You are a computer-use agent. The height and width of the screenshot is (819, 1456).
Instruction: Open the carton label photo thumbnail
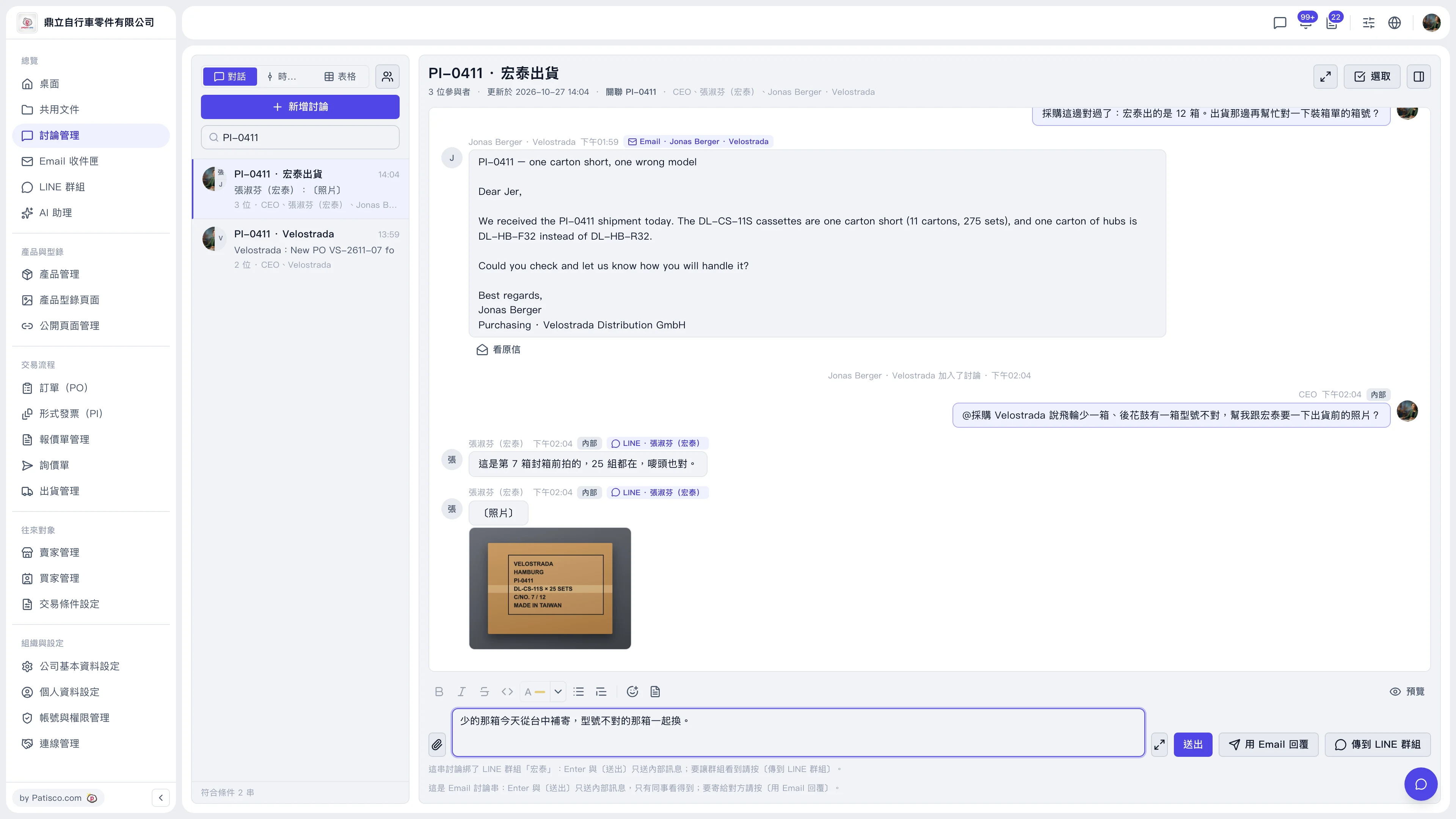(x=550, y=588)
